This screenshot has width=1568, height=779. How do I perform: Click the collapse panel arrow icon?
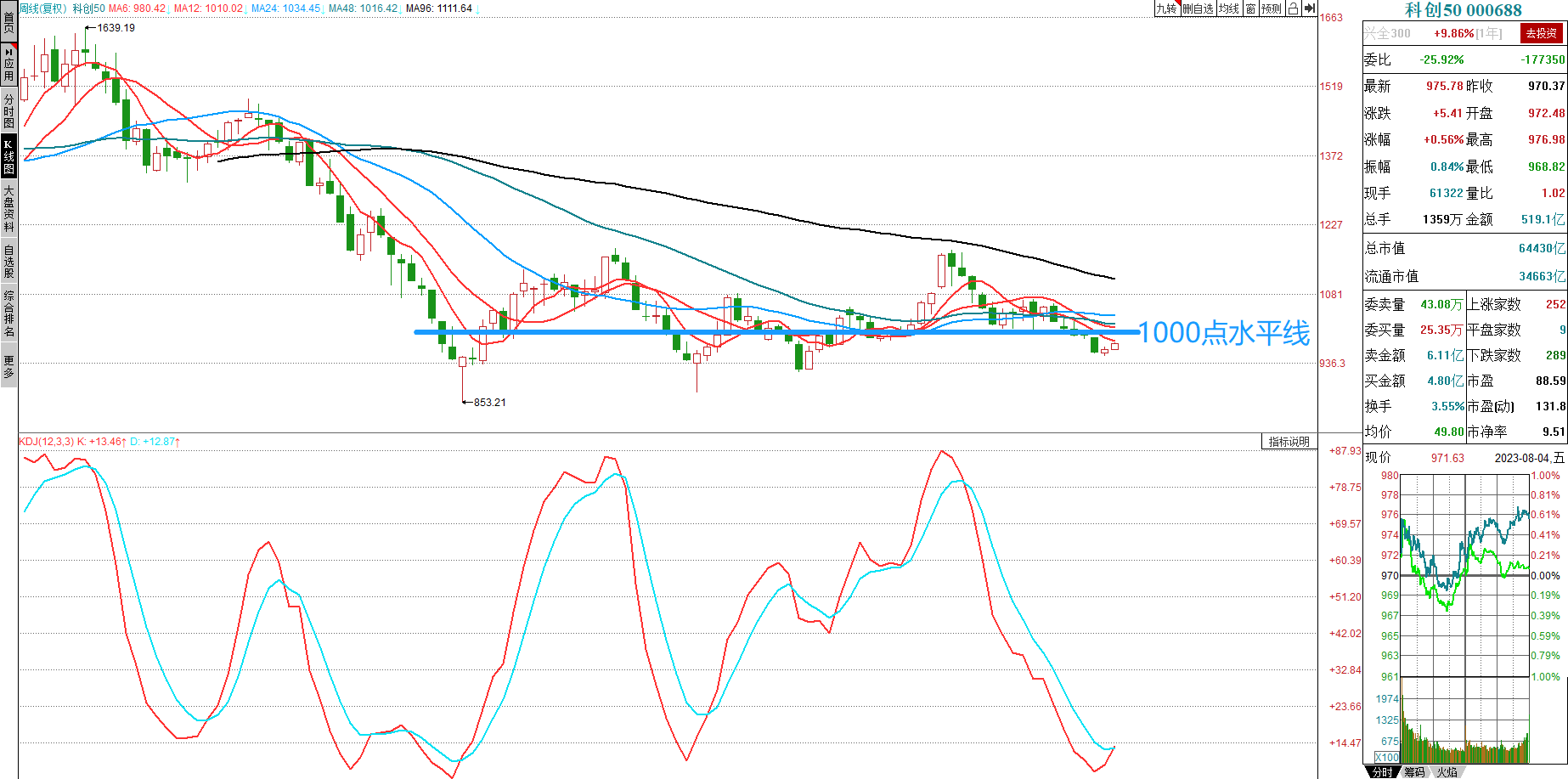1309,8
